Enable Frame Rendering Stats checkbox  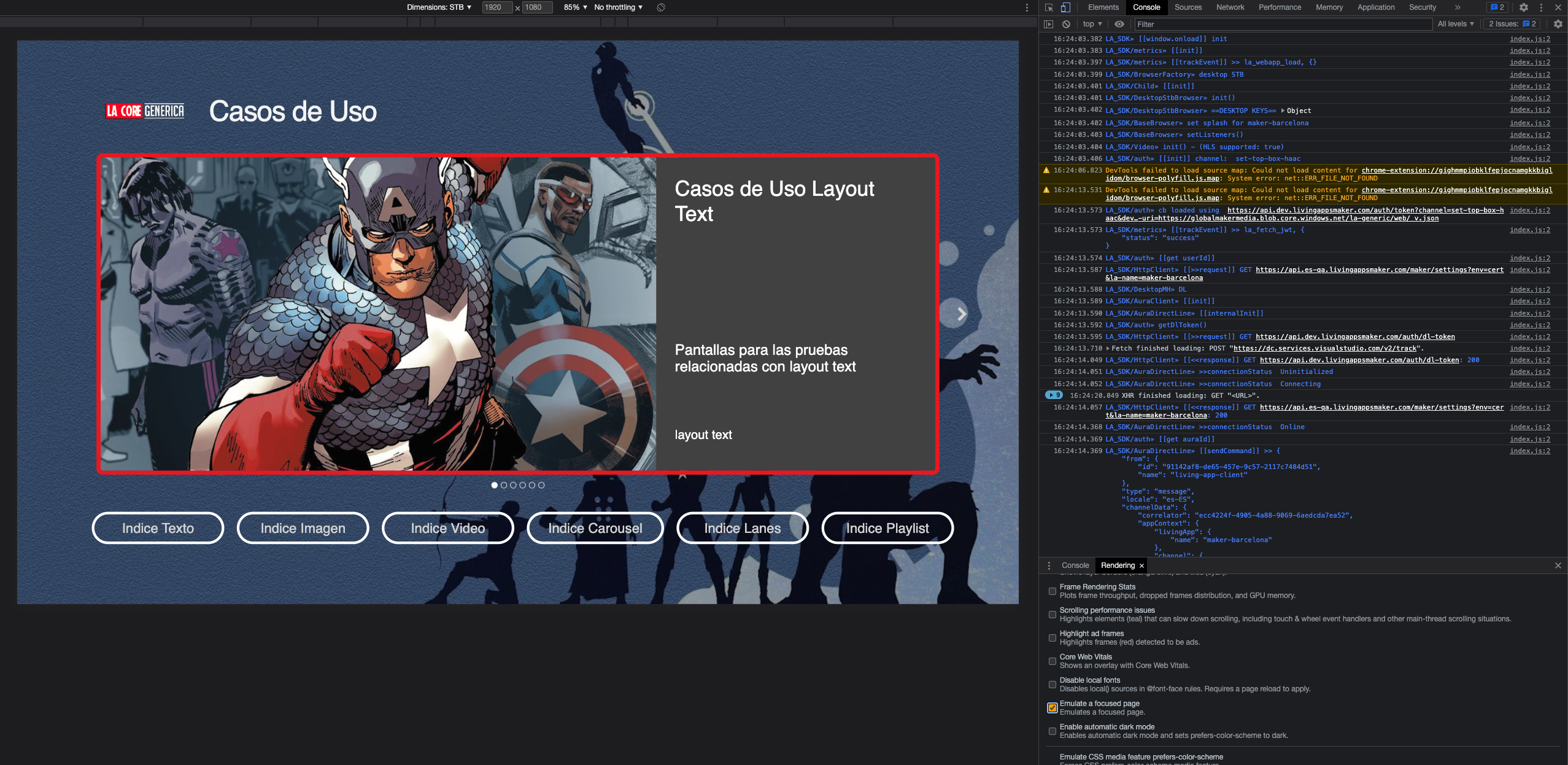coord(1052,591)
